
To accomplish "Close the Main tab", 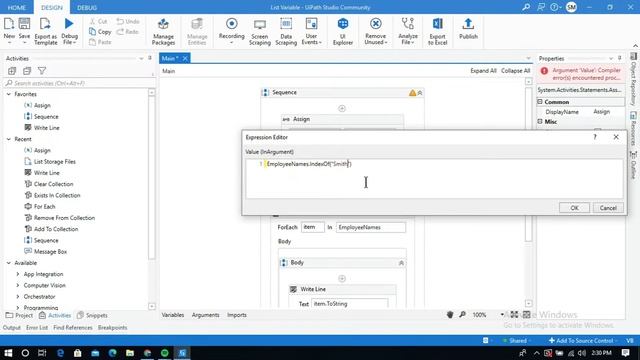I will click(x=185, y=58).
